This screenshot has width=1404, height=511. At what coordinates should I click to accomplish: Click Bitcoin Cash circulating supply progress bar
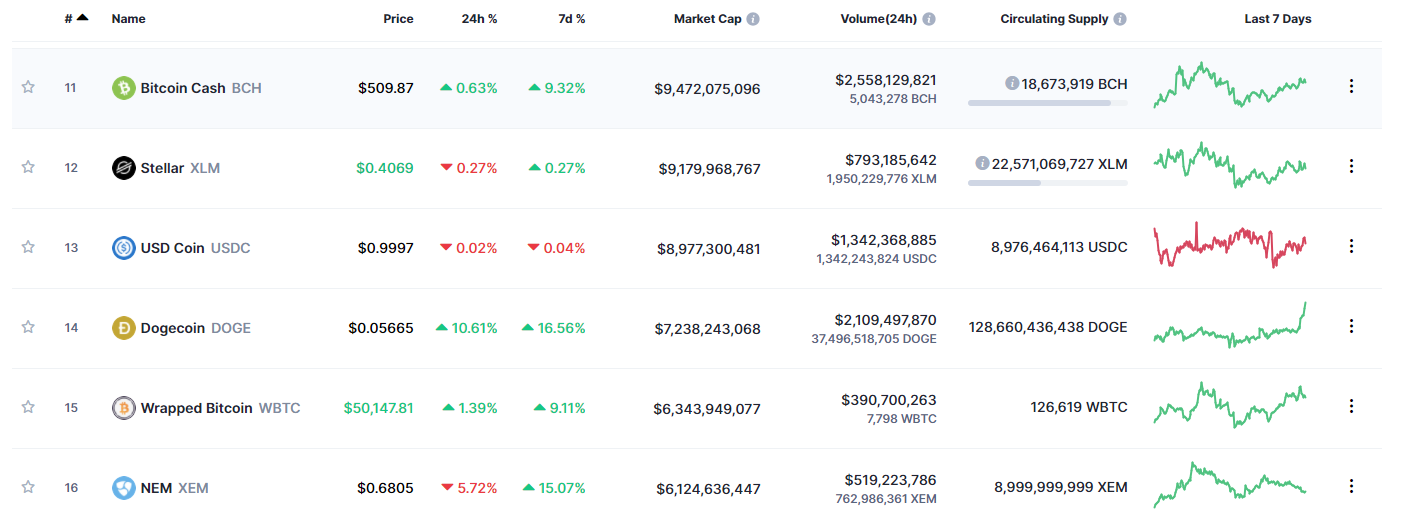coord(1048,102)
